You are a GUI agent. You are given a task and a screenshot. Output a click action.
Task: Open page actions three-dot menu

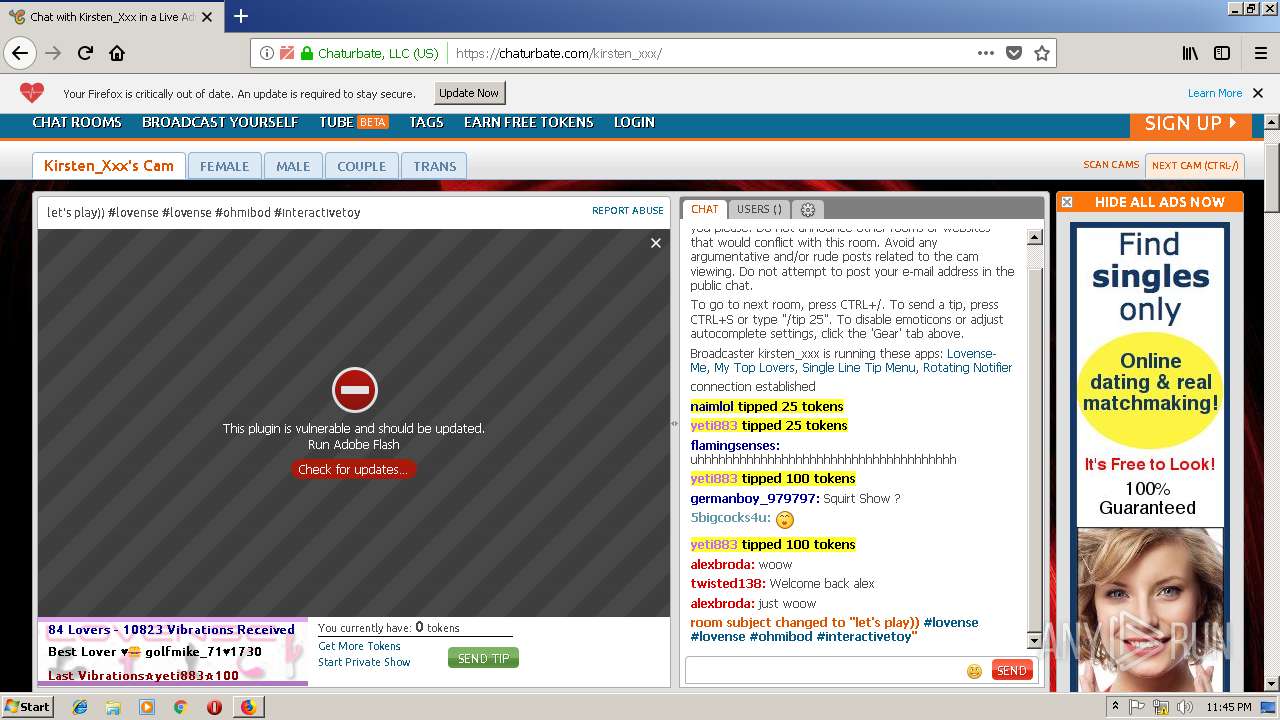click(986, 53)
